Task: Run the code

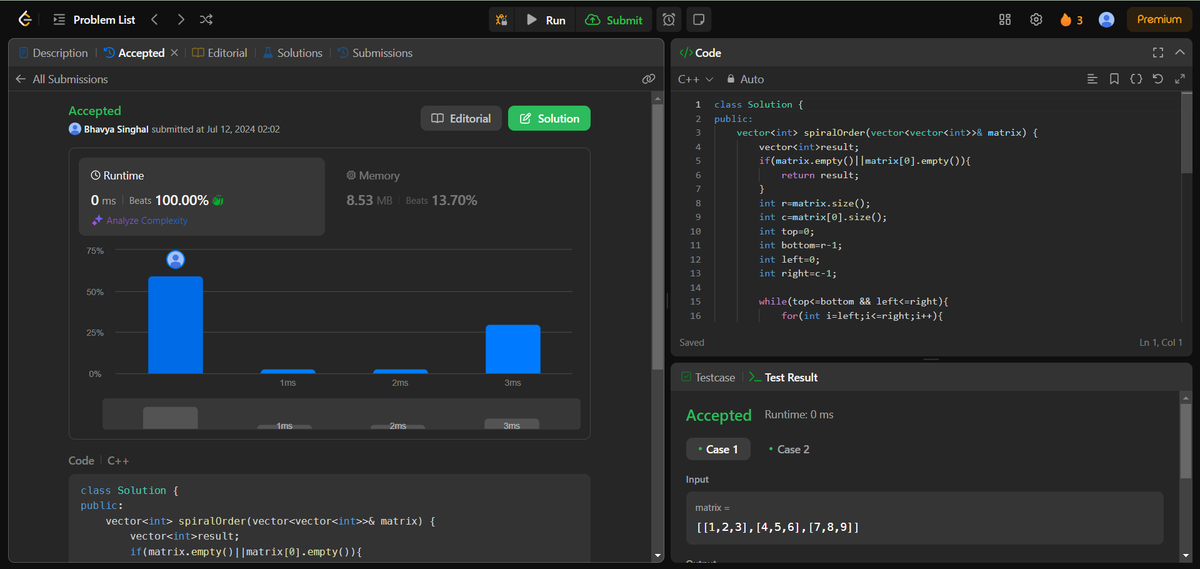Action: [x=546, y=20]
